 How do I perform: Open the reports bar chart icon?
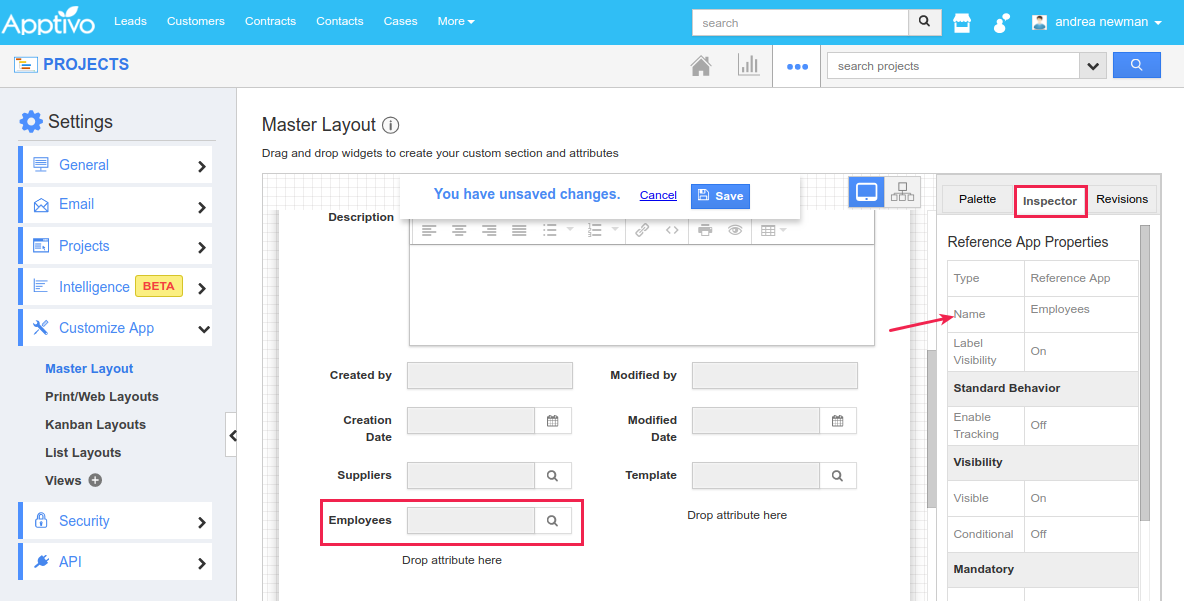(749, 64)
